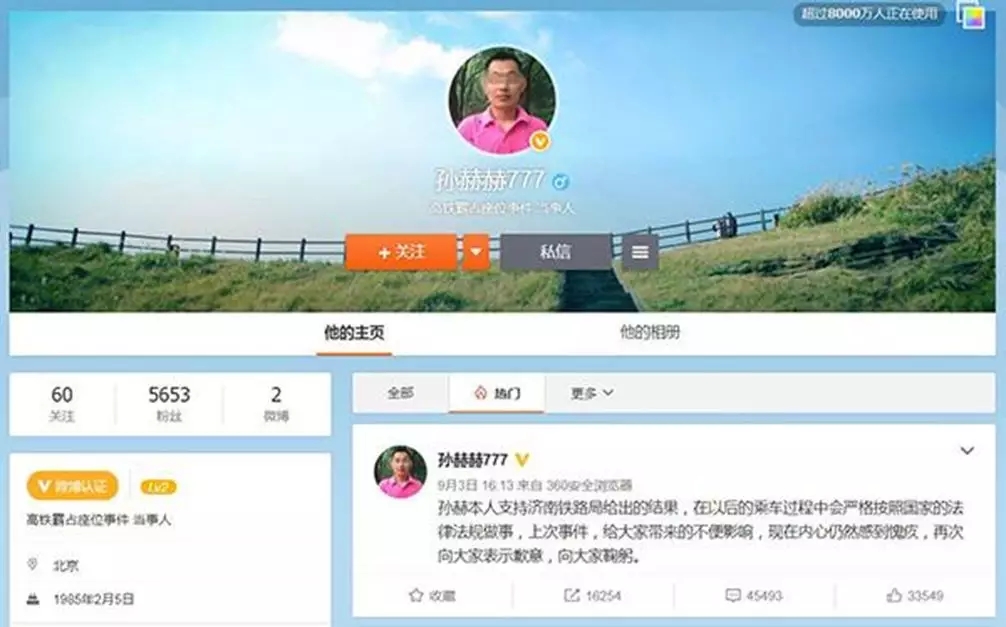Click the colorful app icon in top-right corner
Screen dimensions: 1006x627
point(972,16)
